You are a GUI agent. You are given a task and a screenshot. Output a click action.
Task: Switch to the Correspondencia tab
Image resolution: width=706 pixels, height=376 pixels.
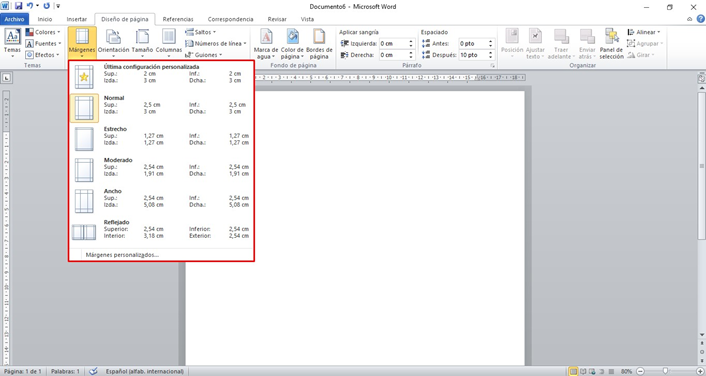coord(231,19)
